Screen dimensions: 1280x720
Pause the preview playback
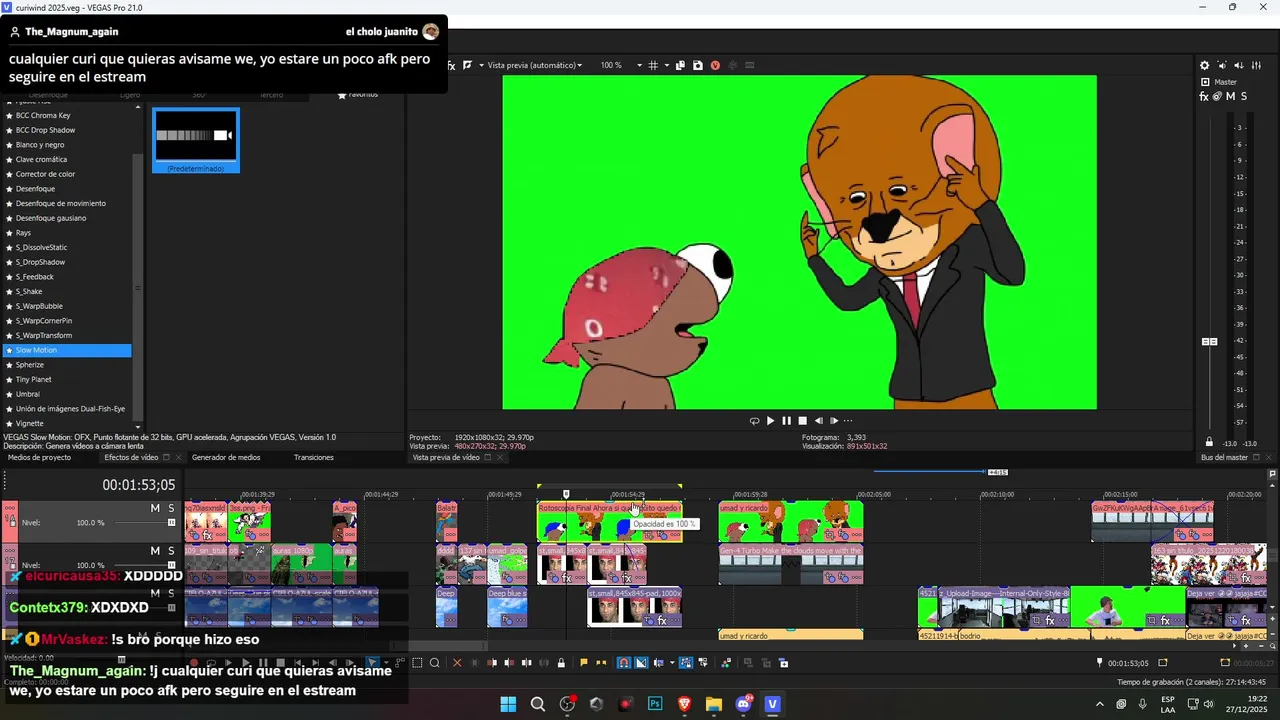coord(786,421)
